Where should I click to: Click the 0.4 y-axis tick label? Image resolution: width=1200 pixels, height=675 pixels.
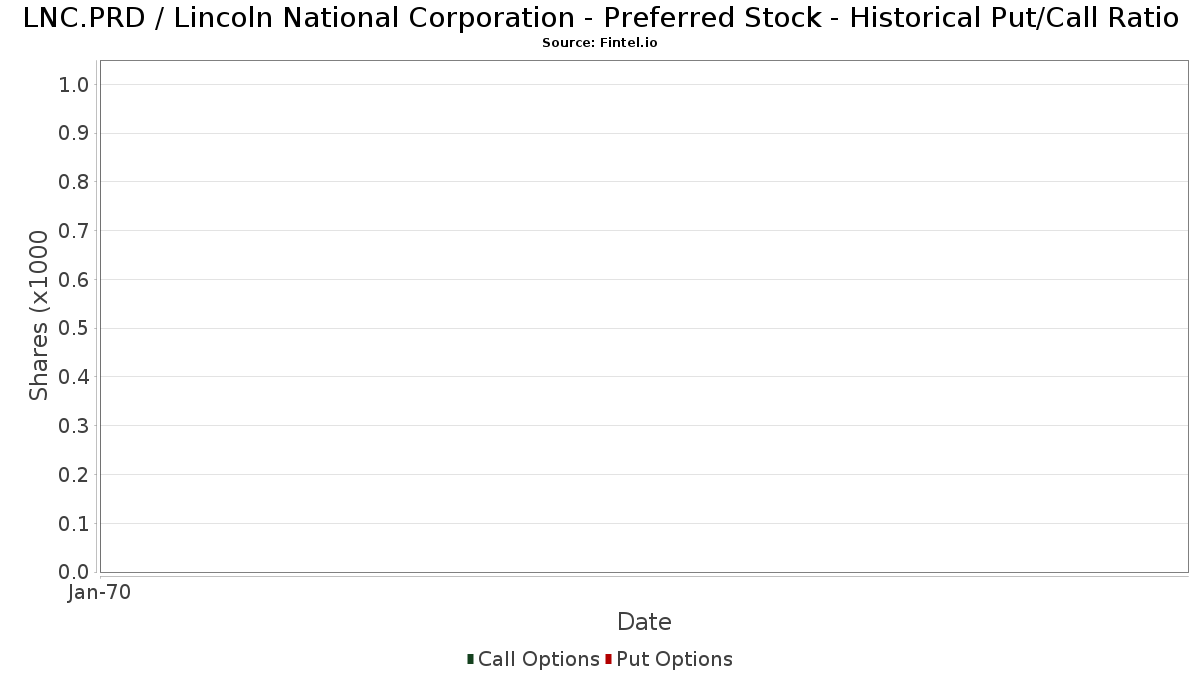coord(75,377)
